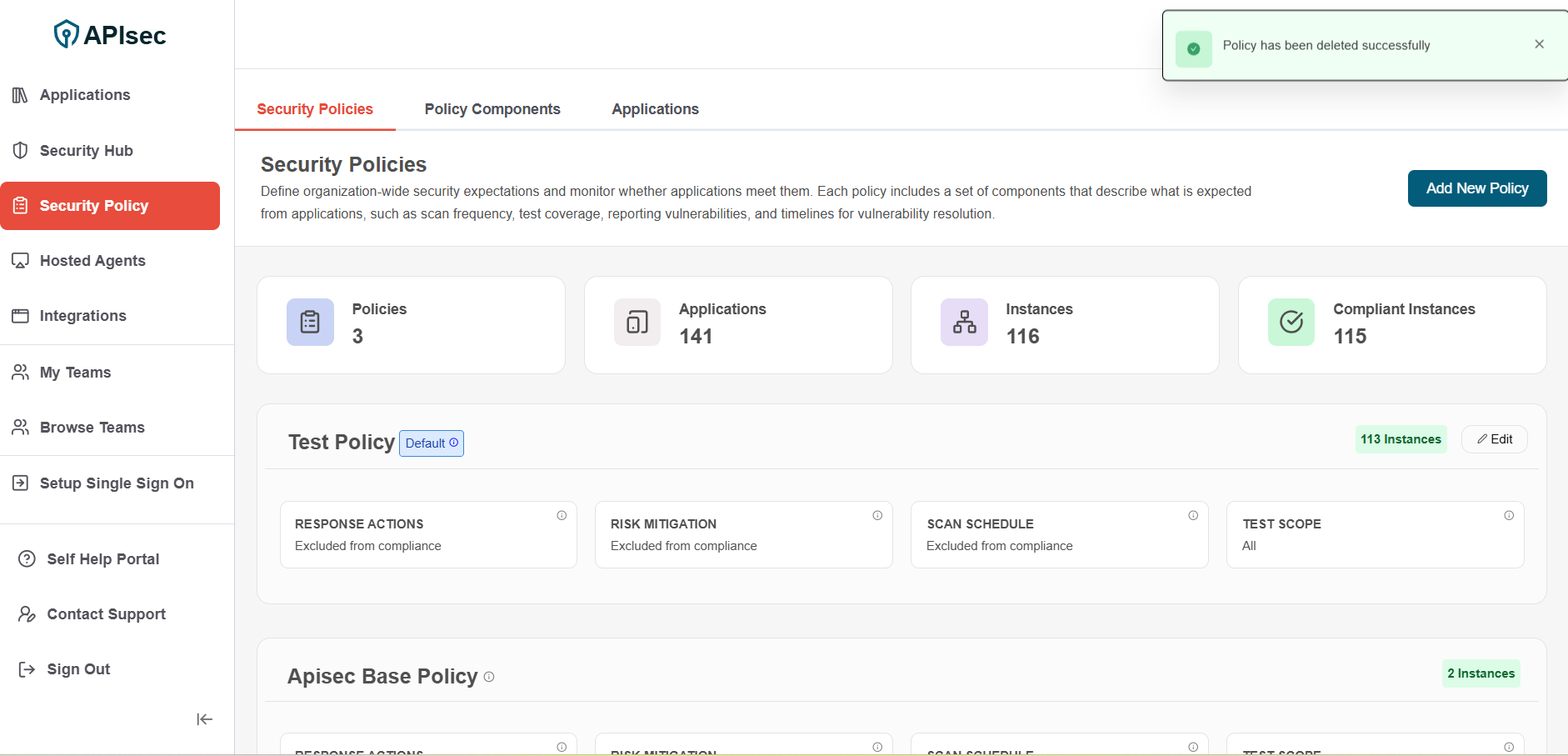The height and width of the screenshot is (756, 1568).
Task: Open Hosted Agents from sidebar
Action: point(92,261)
